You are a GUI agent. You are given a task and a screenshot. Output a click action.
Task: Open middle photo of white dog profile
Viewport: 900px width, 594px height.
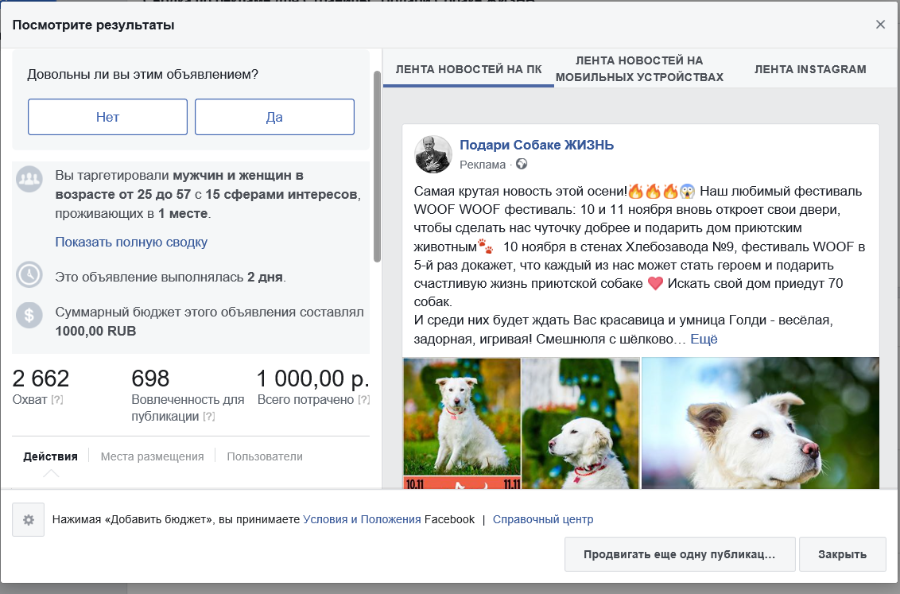click(581, 424)
